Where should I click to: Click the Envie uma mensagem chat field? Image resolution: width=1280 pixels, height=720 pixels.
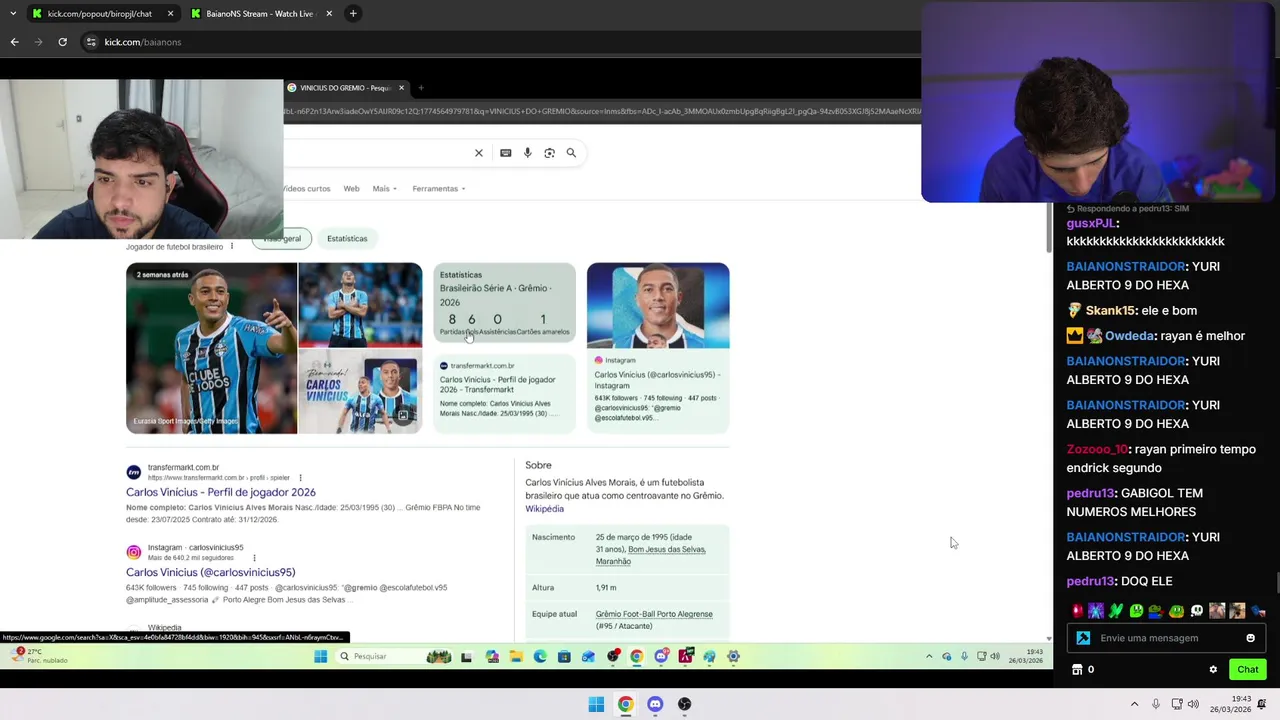1165,638
